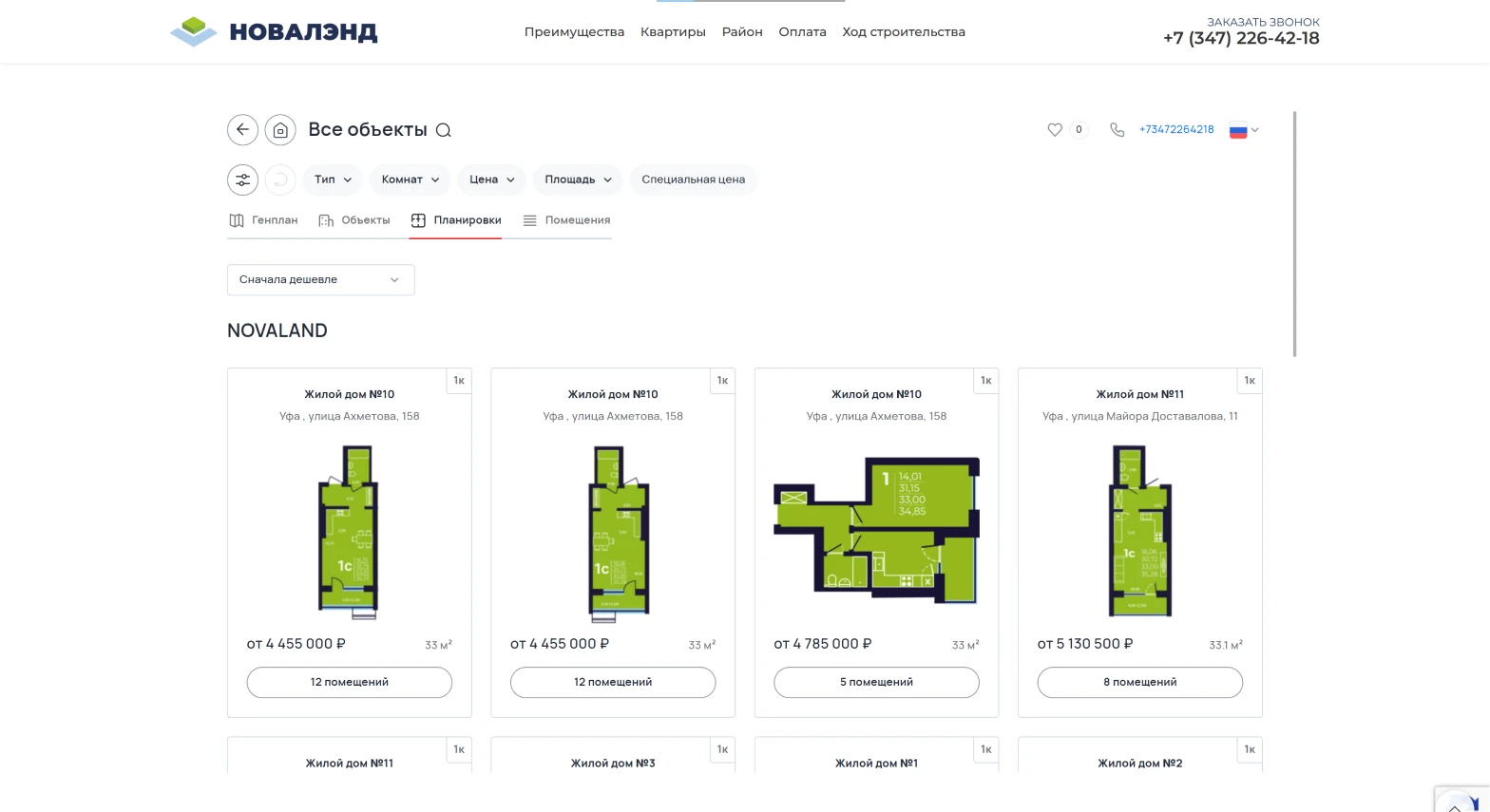Click the +73472264218 phone link
Viewport: 1490px width, 812px height.
point(1176,129)
